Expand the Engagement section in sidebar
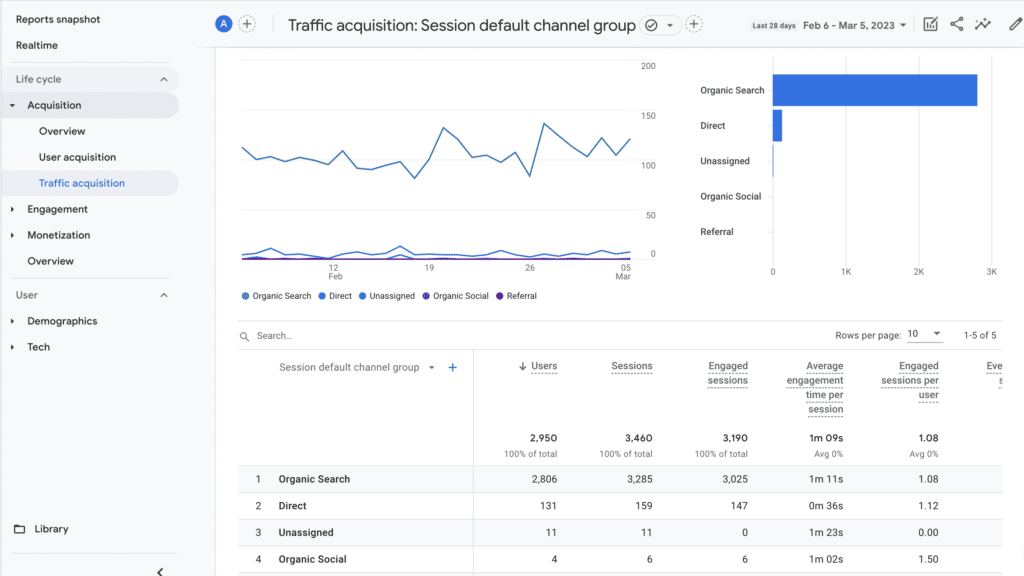Viewport: 1024px width, 576px height. [x=57, y=209]
